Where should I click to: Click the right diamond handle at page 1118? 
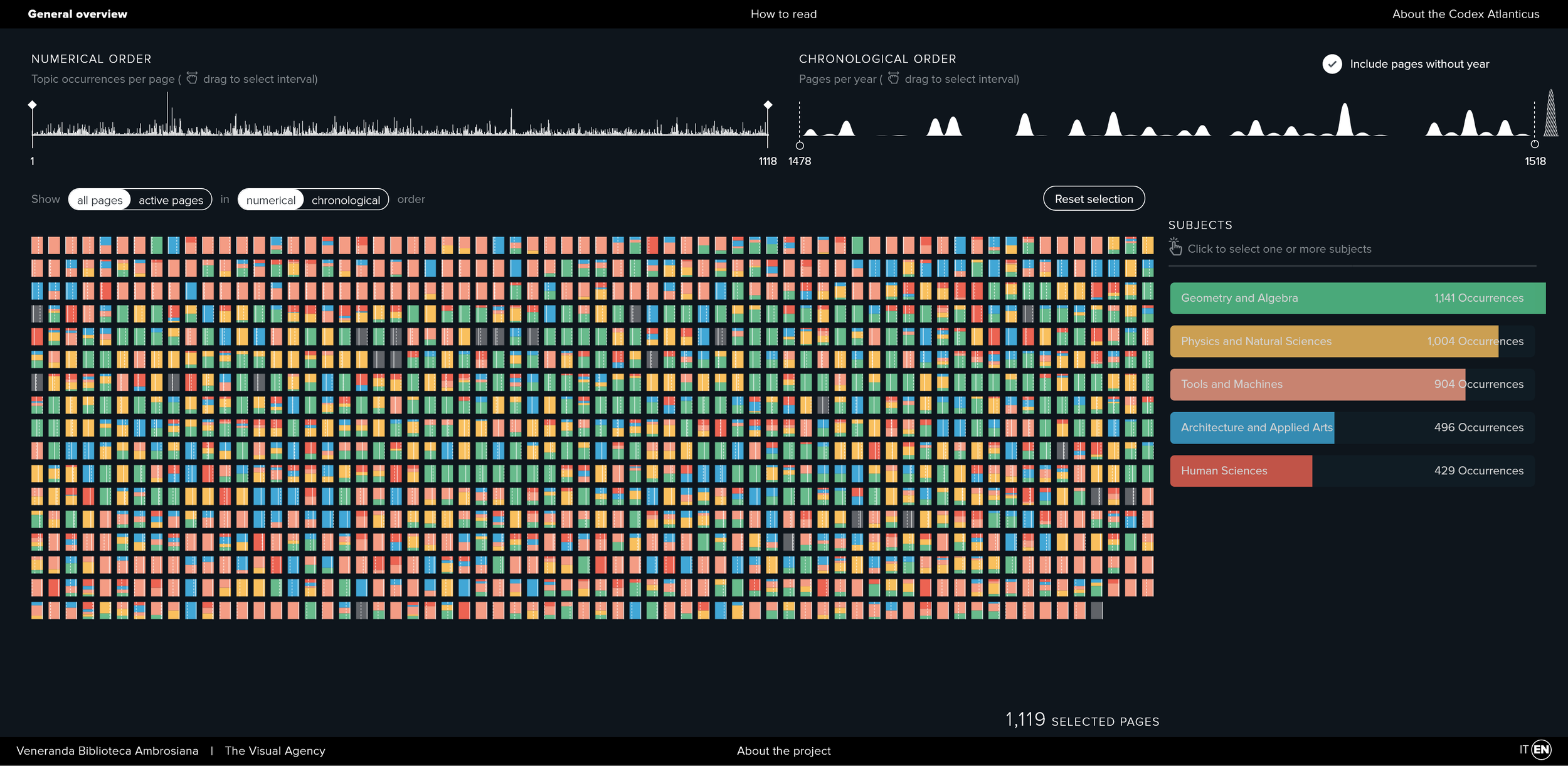click(768, 105)
